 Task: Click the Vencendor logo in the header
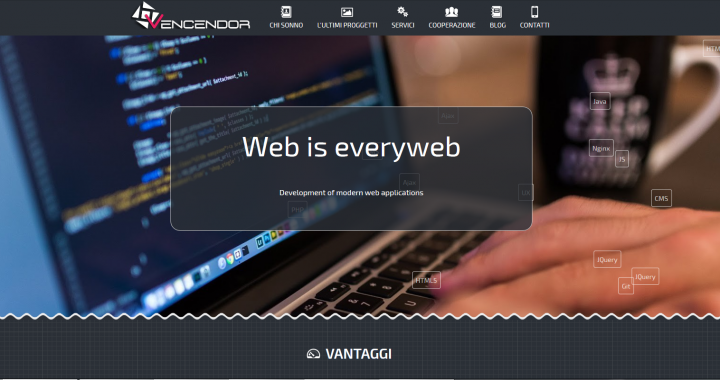tap(191, 17)
